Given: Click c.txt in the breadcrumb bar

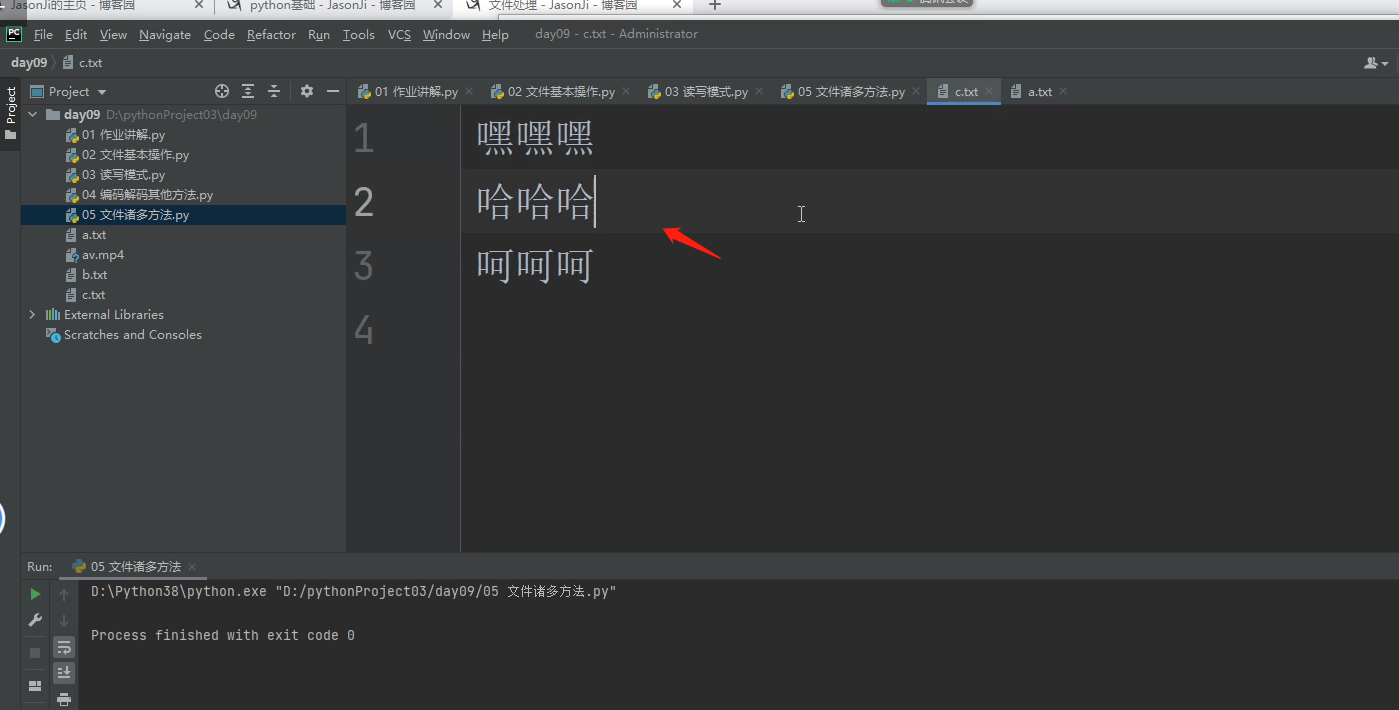Looking at the screenshot, I should pos(90,62).
